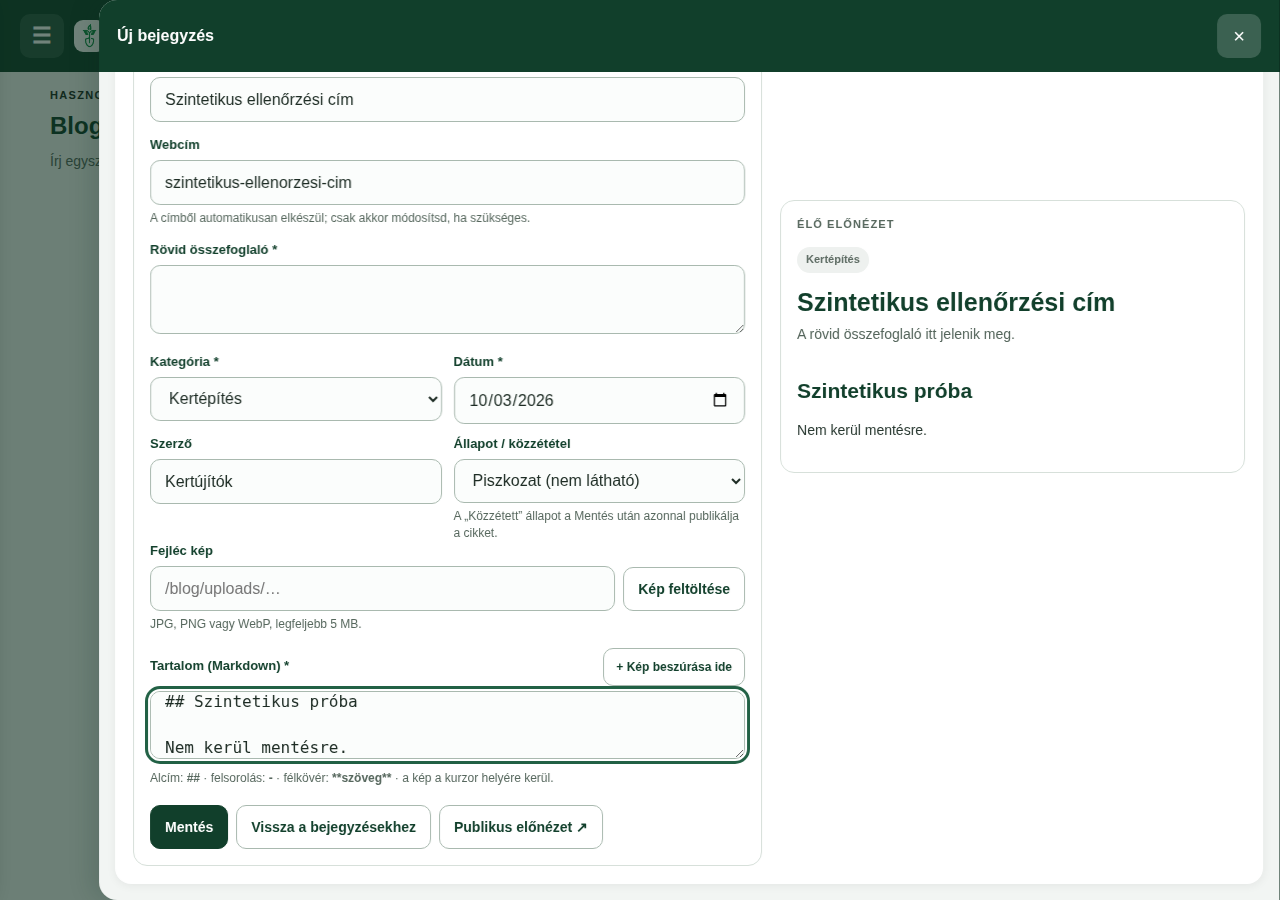Viewport: 1280px width, 900px height.
Task: Click the preview heading Szintetikus ellenőrzési cím
Action: [x=956, y=302]
